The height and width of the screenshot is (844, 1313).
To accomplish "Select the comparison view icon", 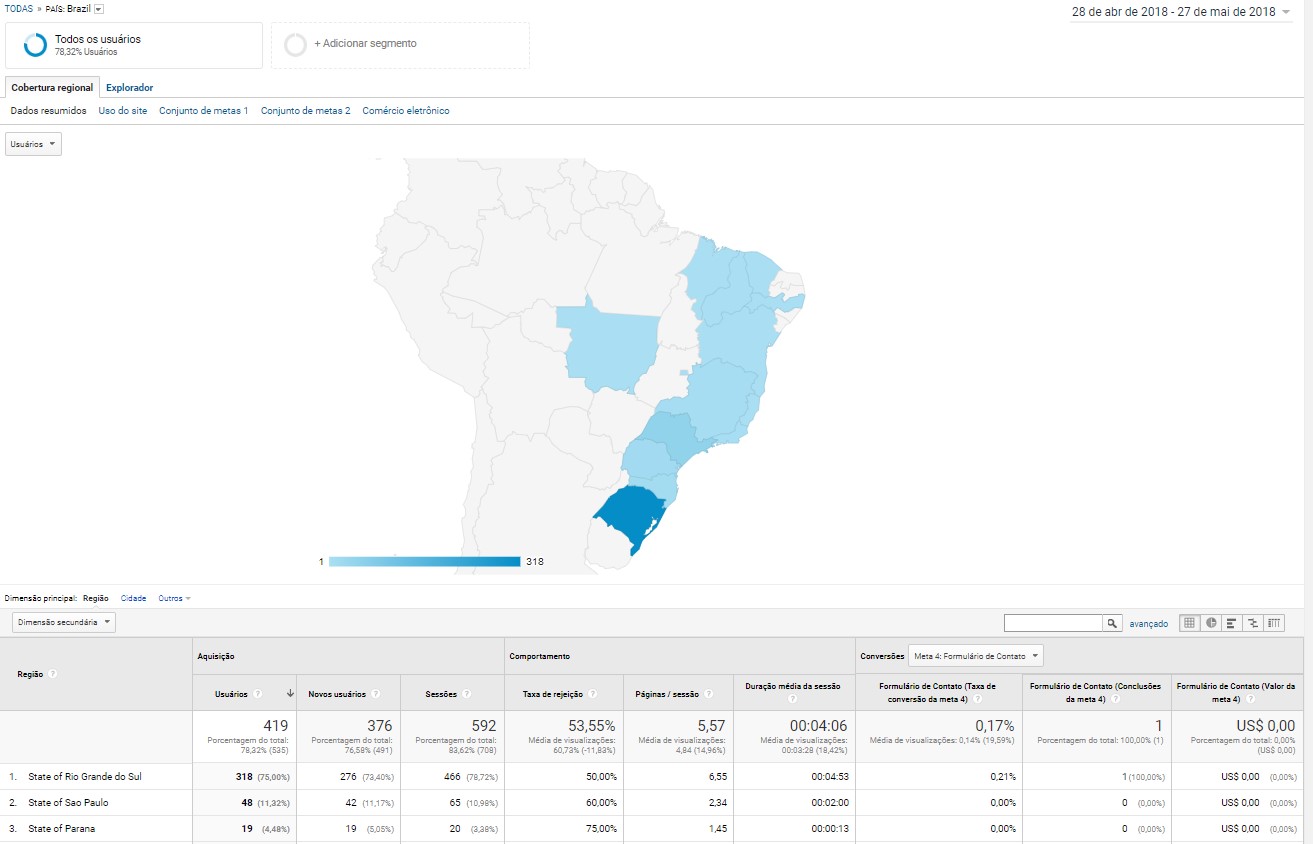I will point(1253,623).
